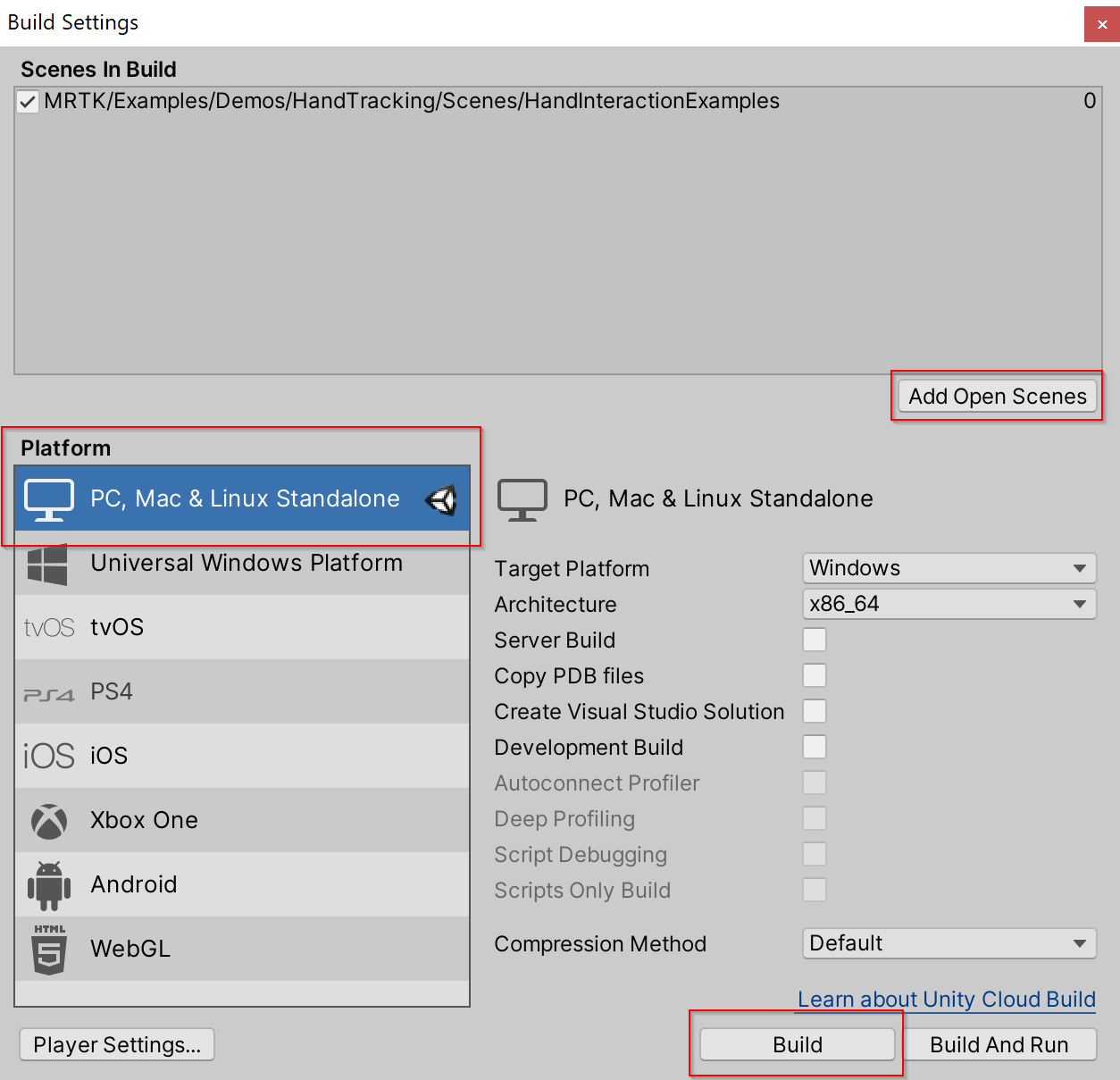Click the Unity logo on the selected platform row
This screenshot has height=1080, width=1120.
pyautogui.click(x=441, y=499)
